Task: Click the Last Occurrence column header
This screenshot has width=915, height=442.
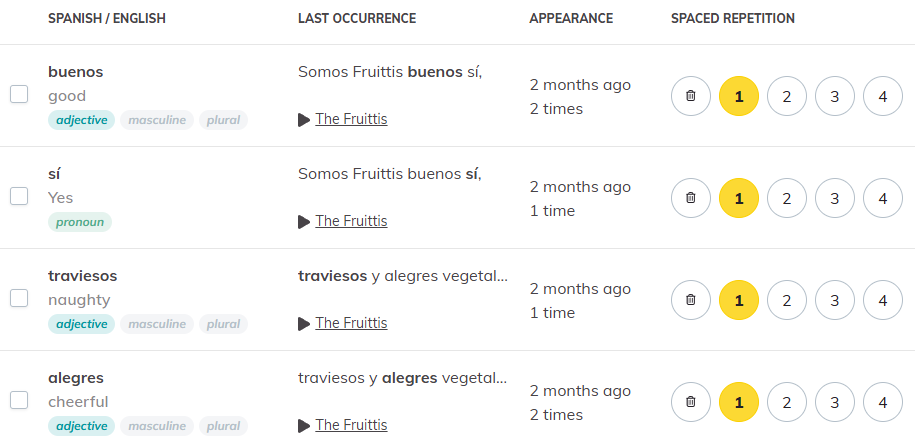Action: [357, 19]
